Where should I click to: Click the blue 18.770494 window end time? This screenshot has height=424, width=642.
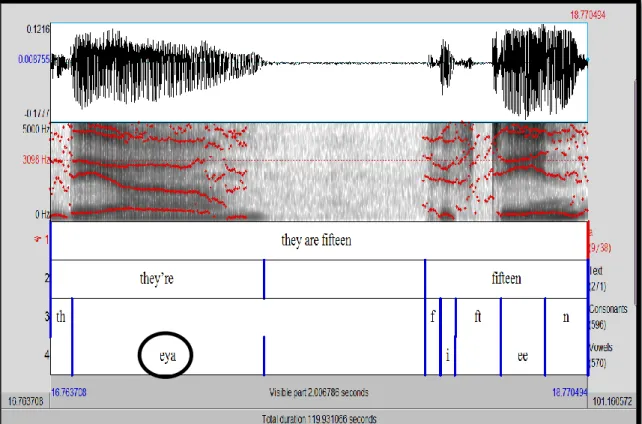point(570,392)
